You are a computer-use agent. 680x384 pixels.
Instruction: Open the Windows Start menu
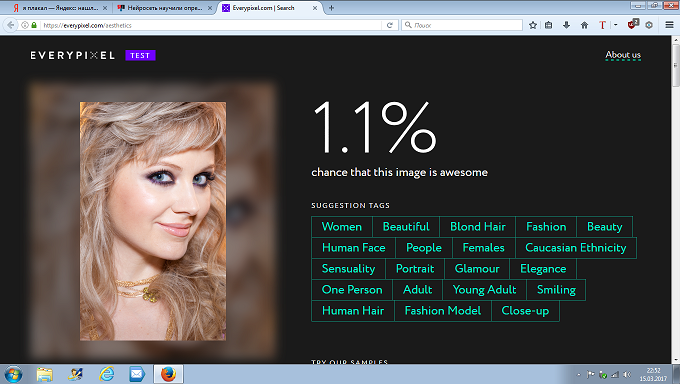(13, 374)
